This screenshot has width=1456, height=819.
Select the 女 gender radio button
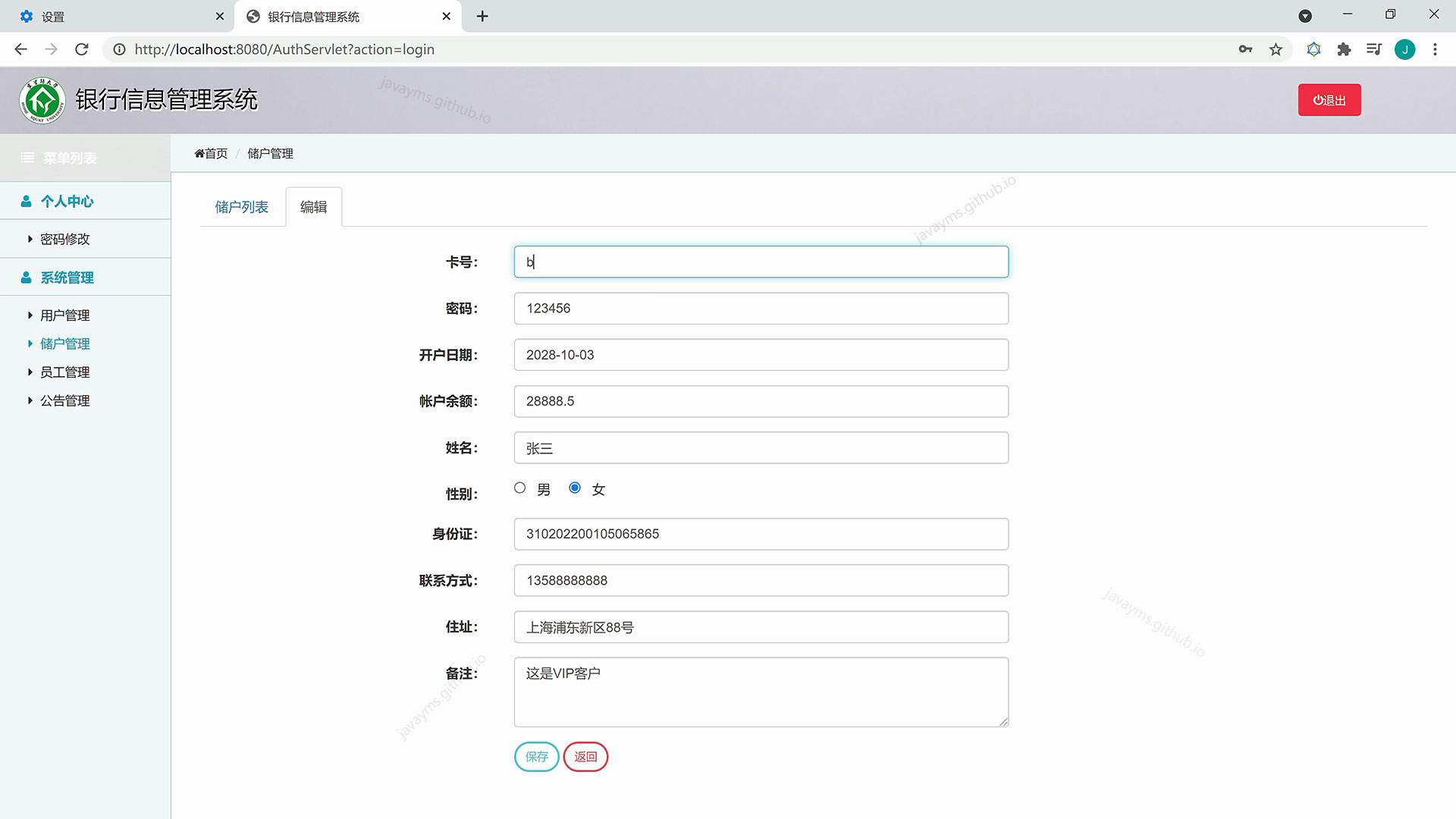coord(575,488)
